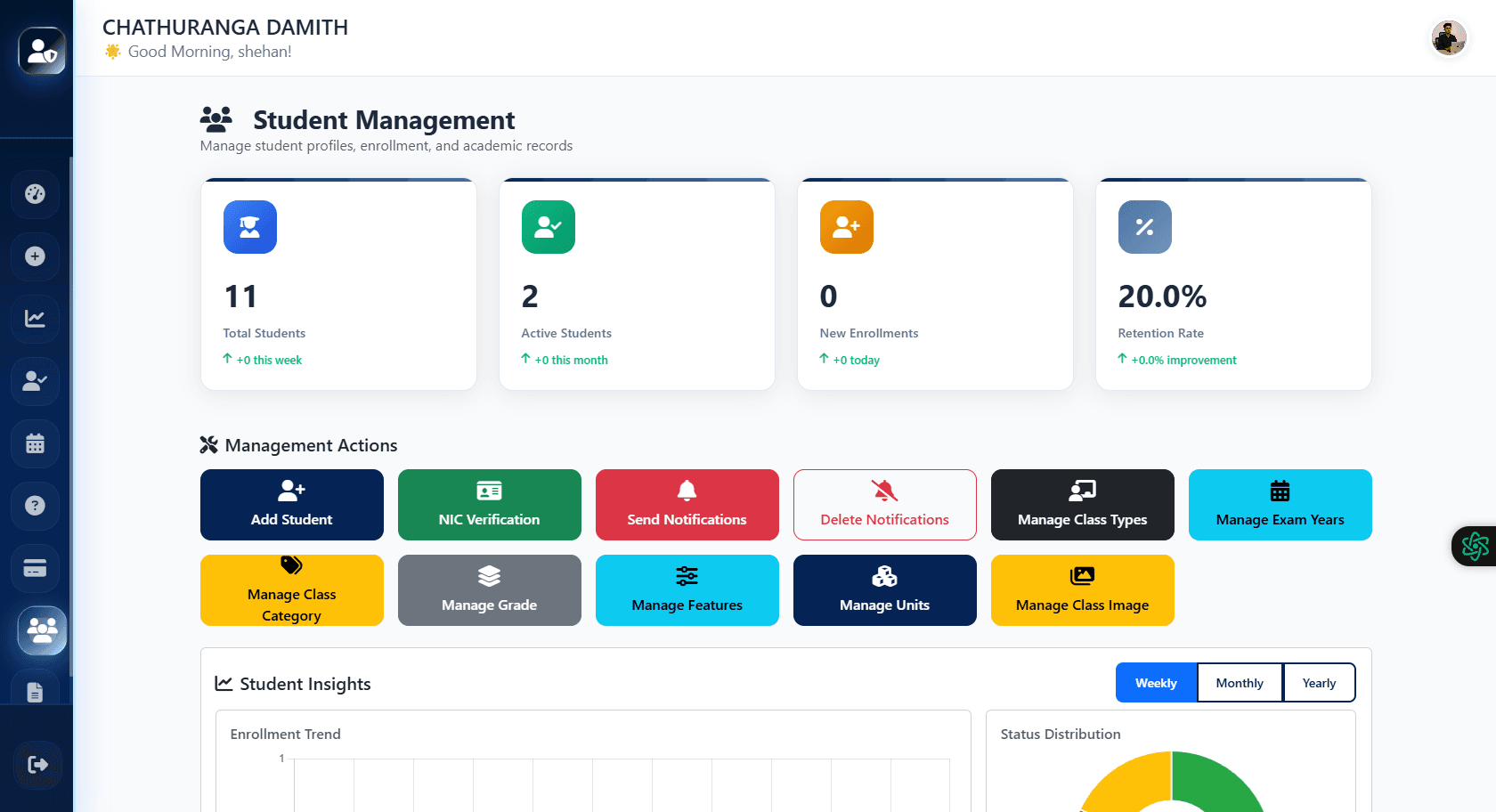Select the analytics chart icon in sidebar

(35, 319)
